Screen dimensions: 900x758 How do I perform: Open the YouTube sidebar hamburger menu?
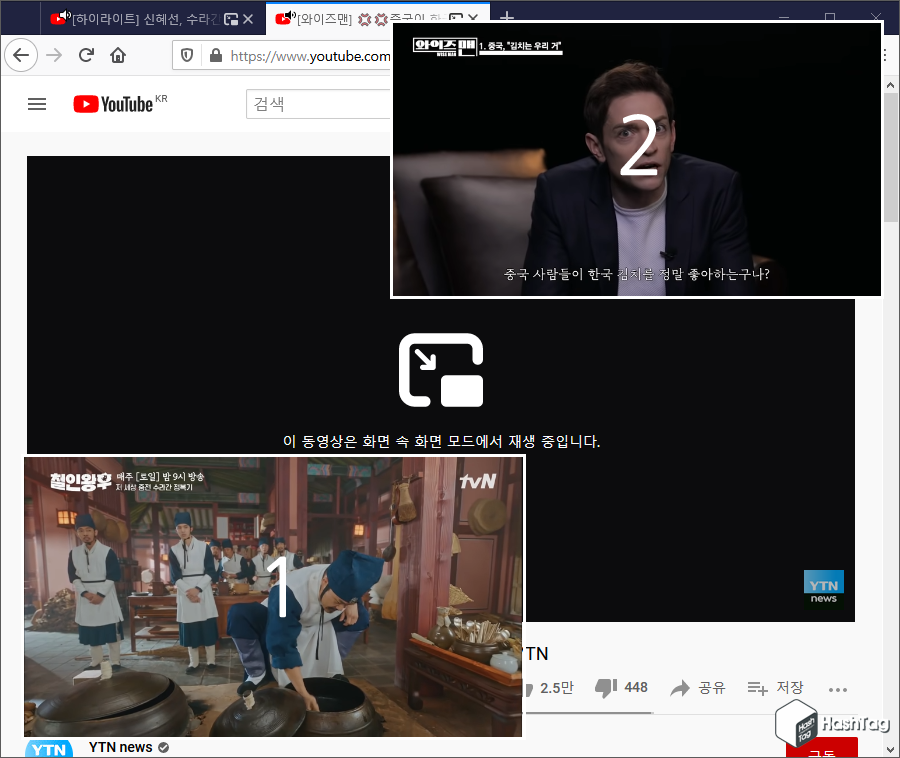click(x=37, y=103)
